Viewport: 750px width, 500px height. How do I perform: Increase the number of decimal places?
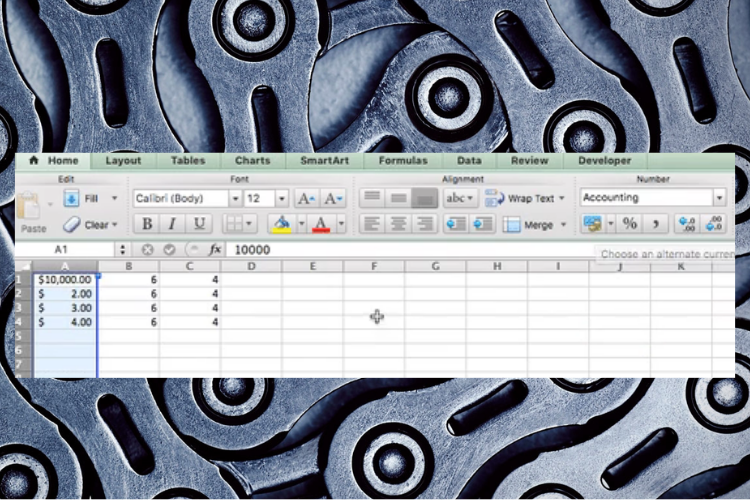[687, 223]
